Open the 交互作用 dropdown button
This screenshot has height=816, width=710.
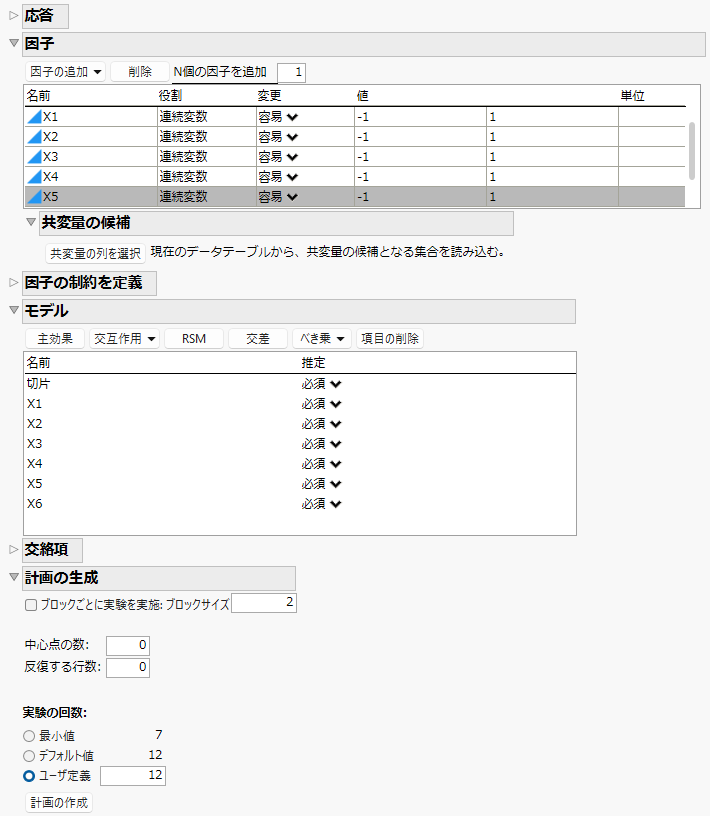(x=124, y=339)
